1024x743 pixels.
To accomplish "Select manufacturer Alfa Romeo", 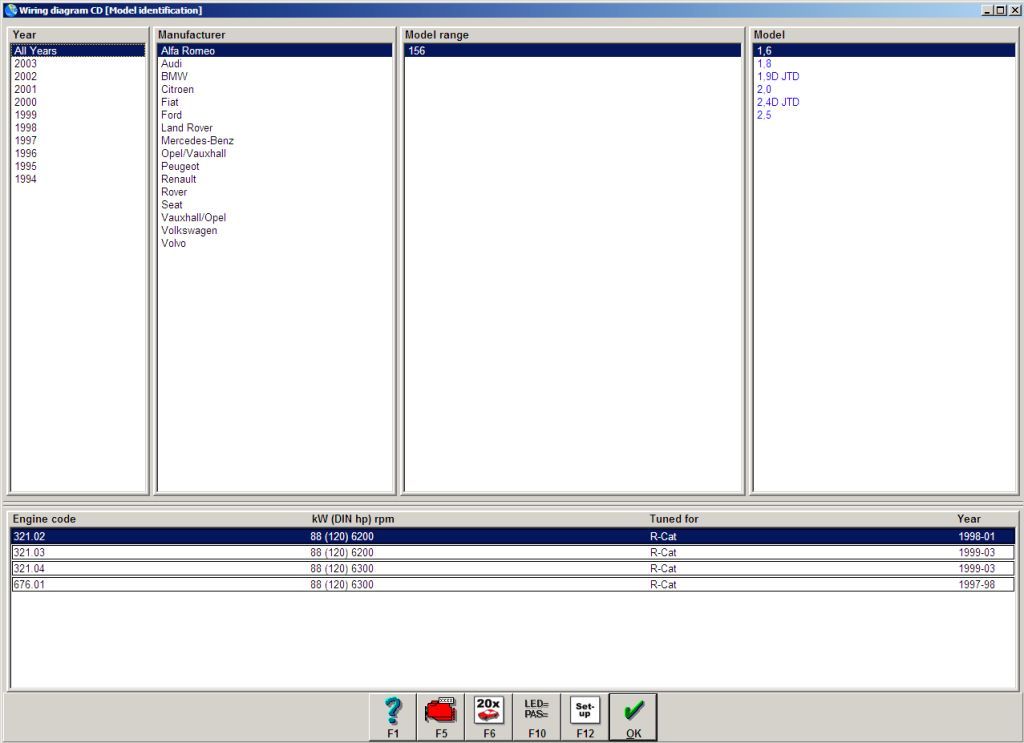I will [275, 50].
